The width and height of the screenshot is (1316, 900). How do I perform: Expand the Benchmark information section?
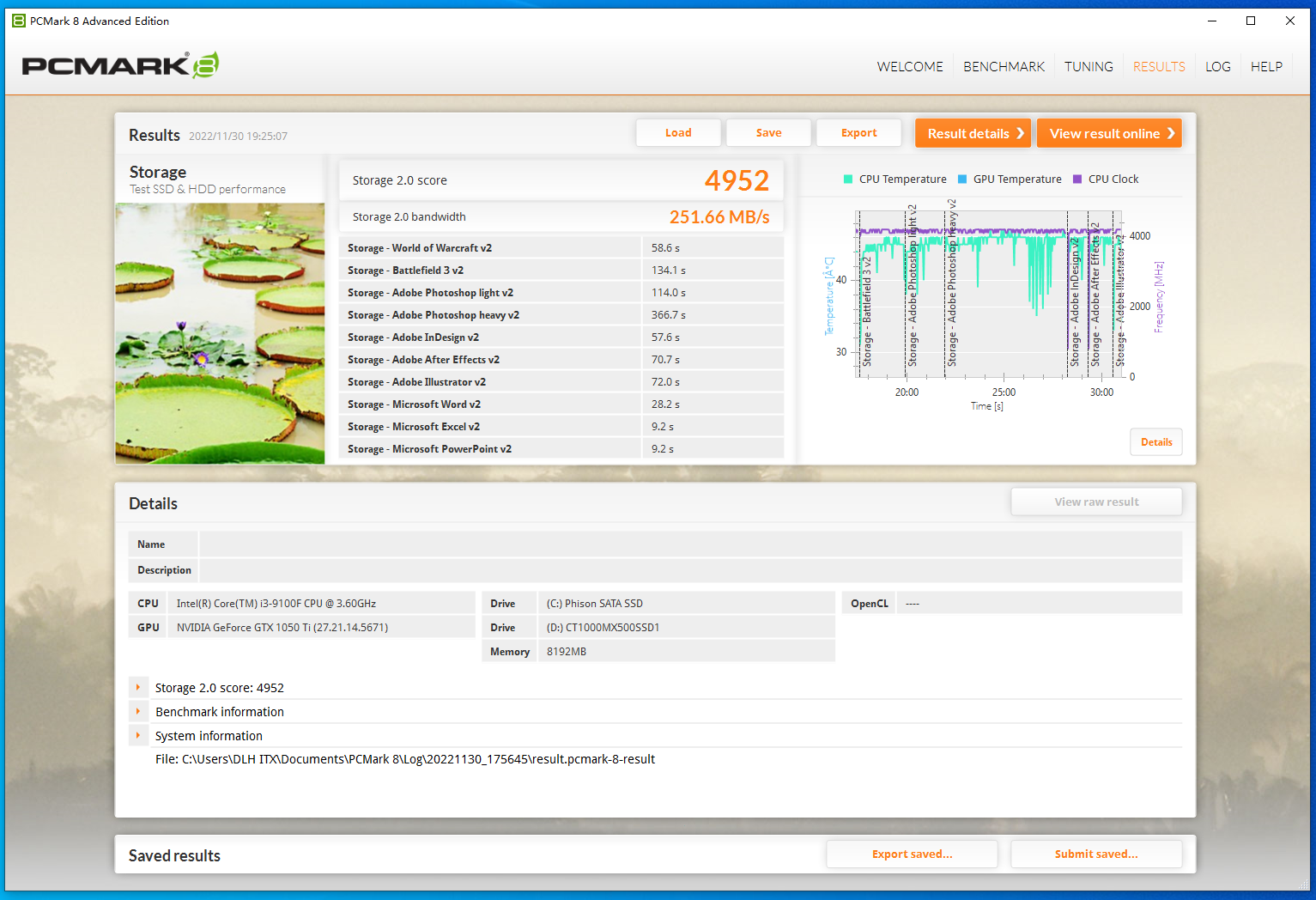coord(137,712)
